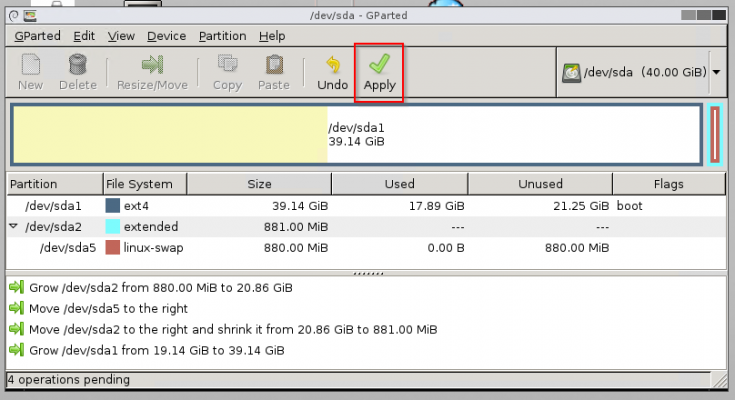The width and height of the screenshot is (735, 400).
Task: Click the /dev/sda1 block in disk map
Action: click(355, 134)
